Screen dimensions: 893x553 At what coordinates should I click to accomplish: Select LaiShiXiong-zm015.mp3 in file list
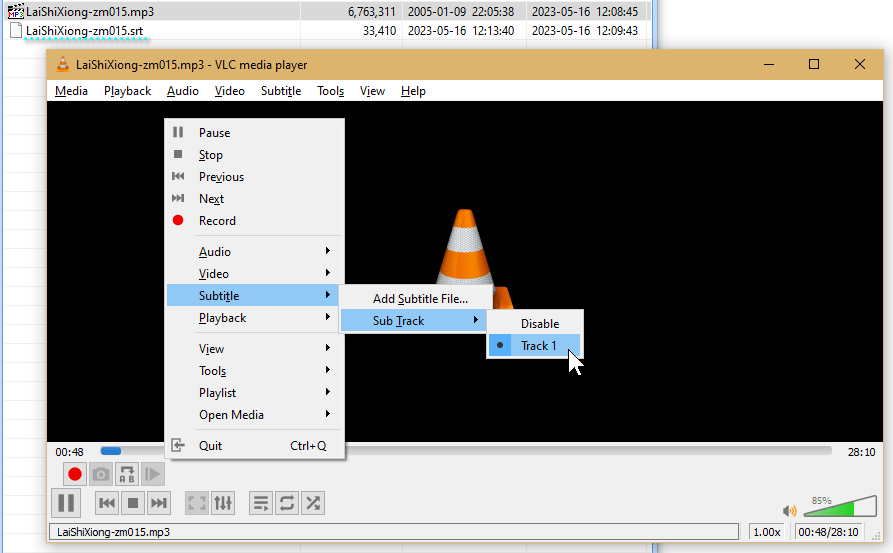(x=90, y=12)
